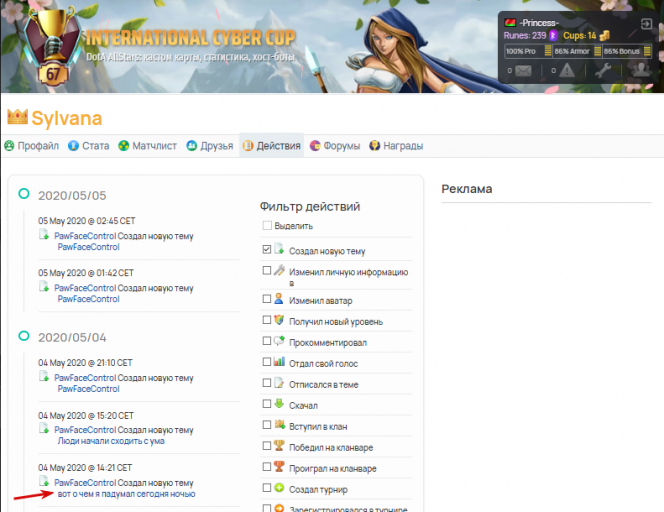Open the messages envelope icon
Image resolution: width=664 pixels, height=512 pixels.
pos(523,71)
